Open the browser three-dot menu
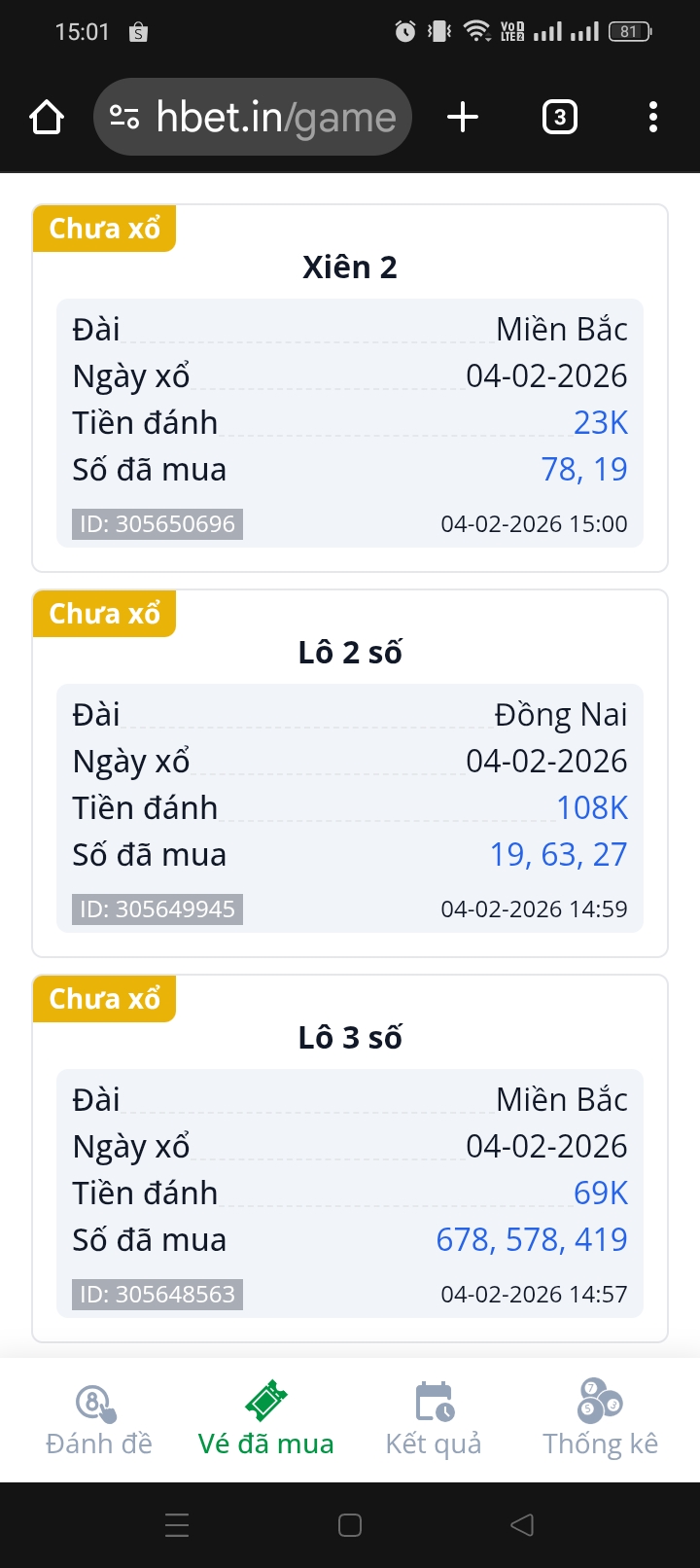Image resolution: width=700 pixels, height=1568 pixels. click(x=652, y=118)
